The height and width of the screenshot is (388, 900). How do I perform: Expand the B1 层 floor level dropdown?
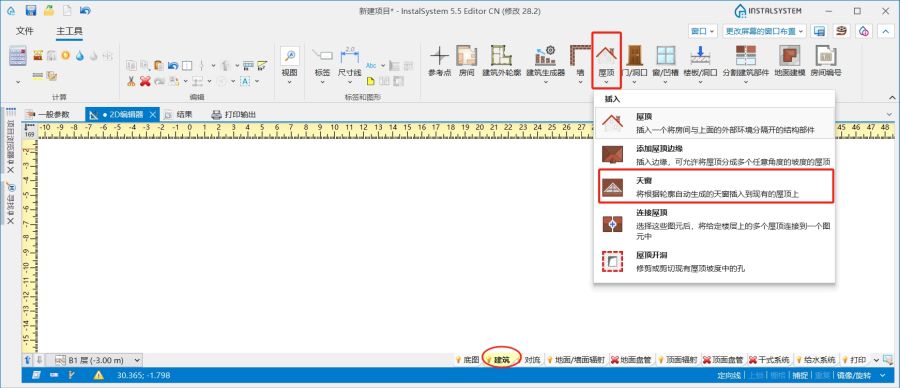tap(137, 360)
